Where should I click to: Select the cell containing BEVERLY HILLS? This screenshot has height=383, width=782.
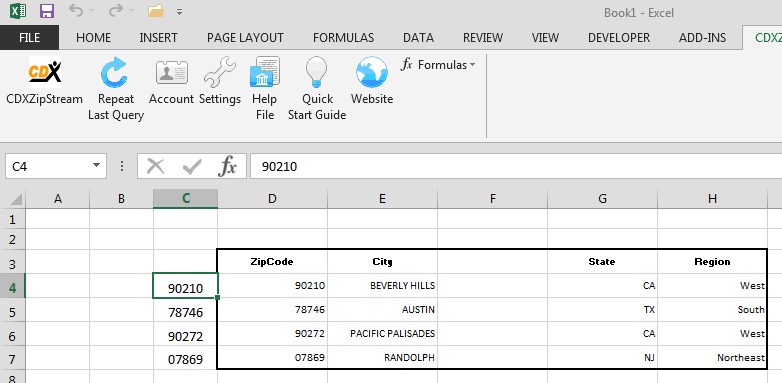(383, 286)
